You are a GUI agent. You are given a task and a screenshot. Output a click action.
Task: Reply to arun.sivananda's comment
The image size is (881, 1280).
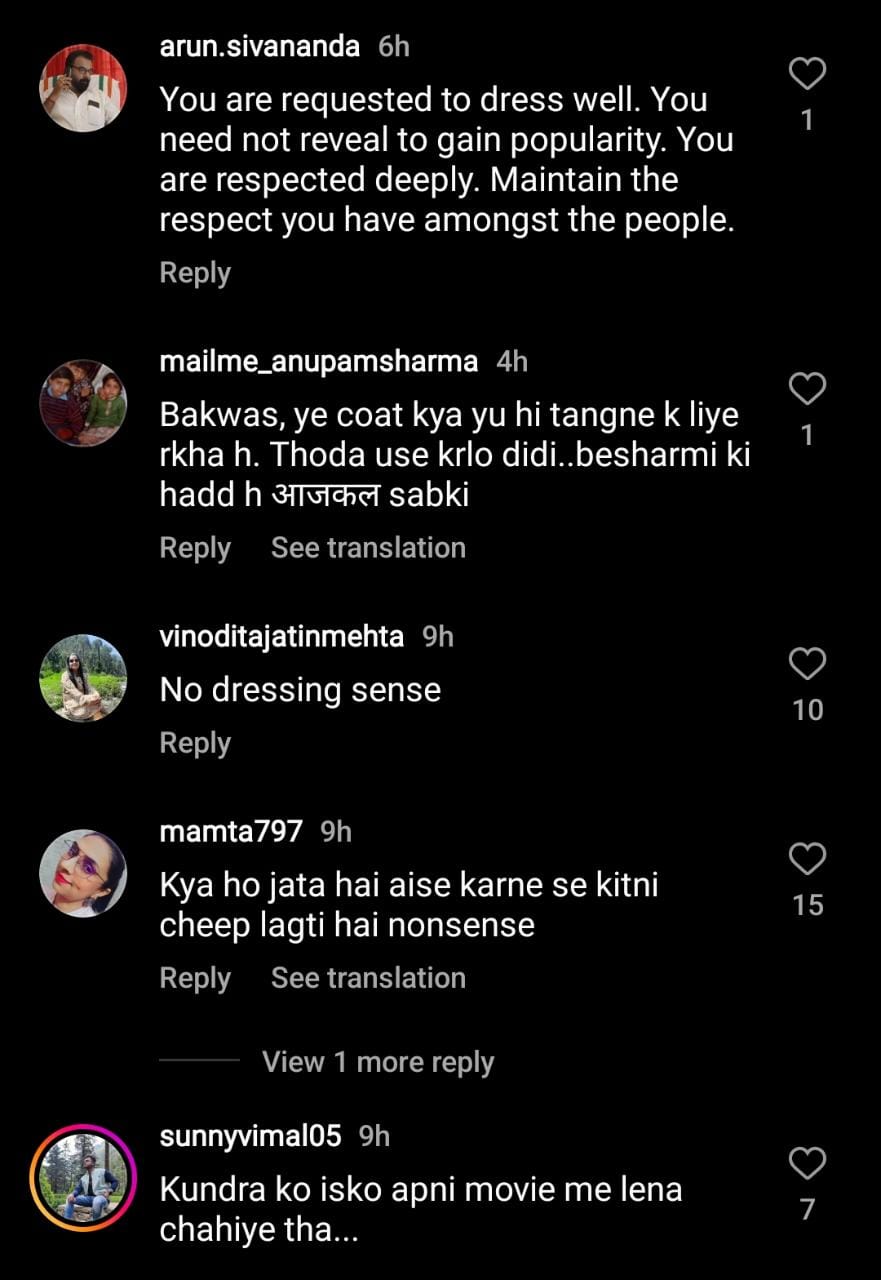pyautogui.click(x=195, y=273)
